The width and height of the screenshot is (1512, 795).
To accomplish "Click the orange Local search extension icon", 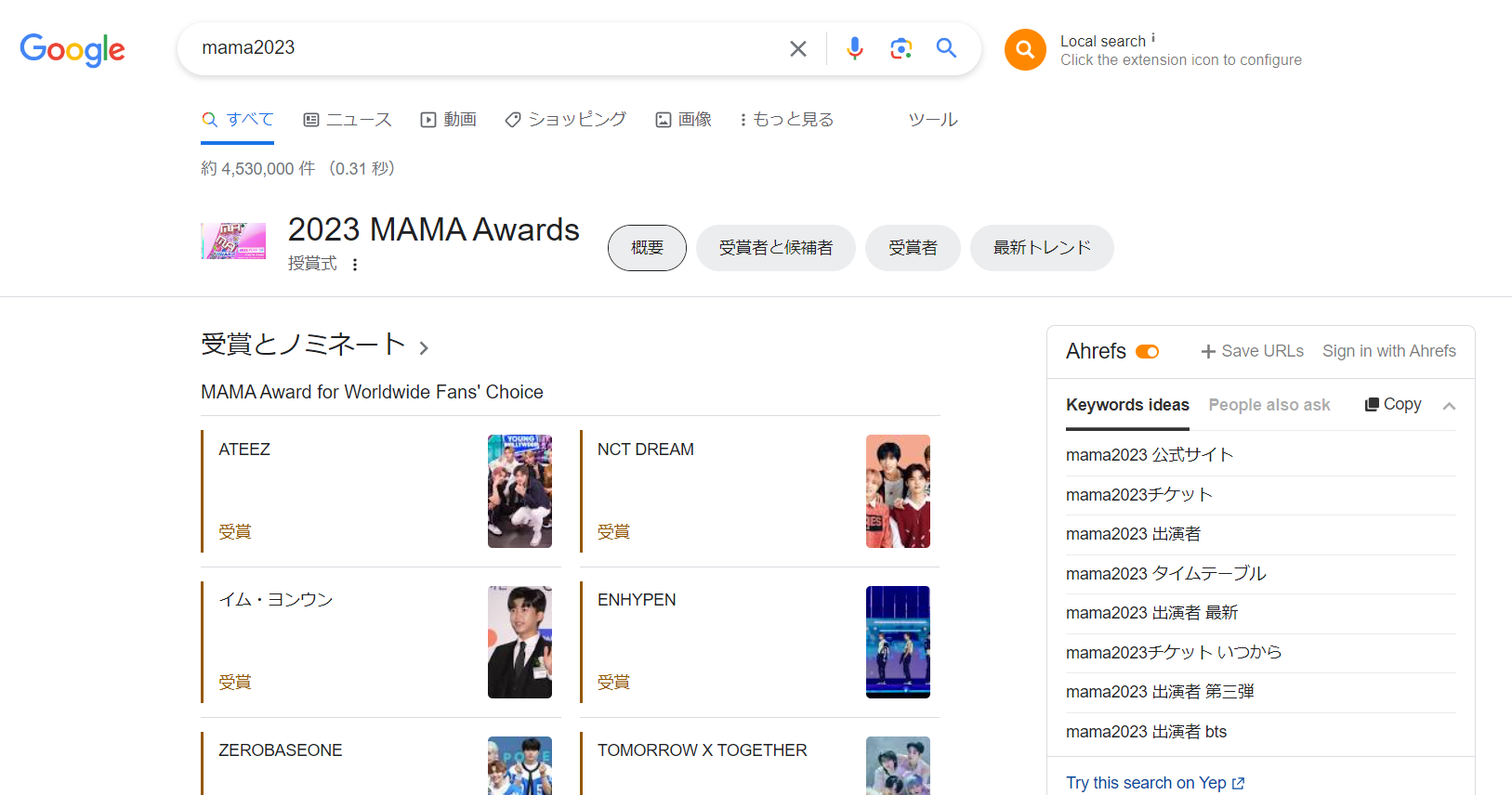I will 1025,49.
